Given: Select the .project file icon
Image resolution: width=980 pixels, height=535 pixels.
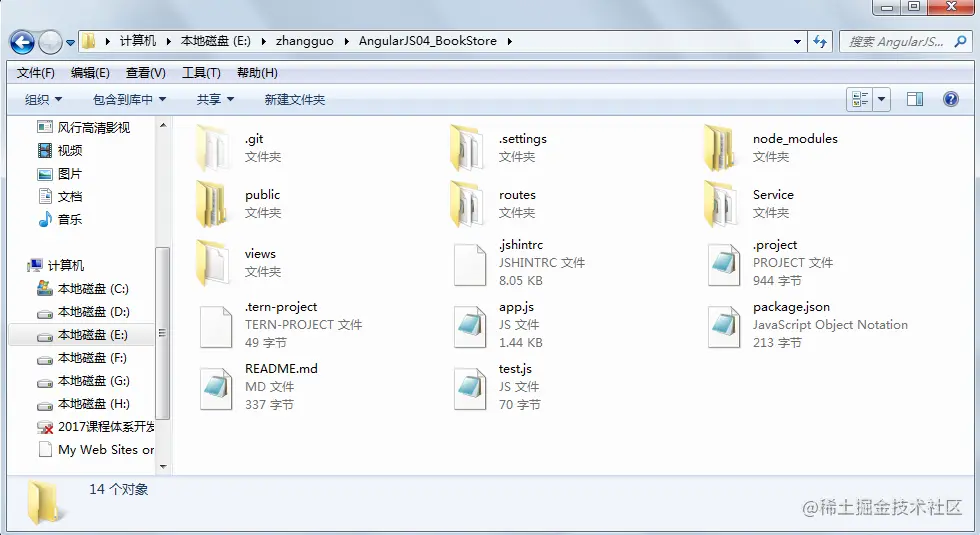Looking at the screenshot, I should (724, 264).
